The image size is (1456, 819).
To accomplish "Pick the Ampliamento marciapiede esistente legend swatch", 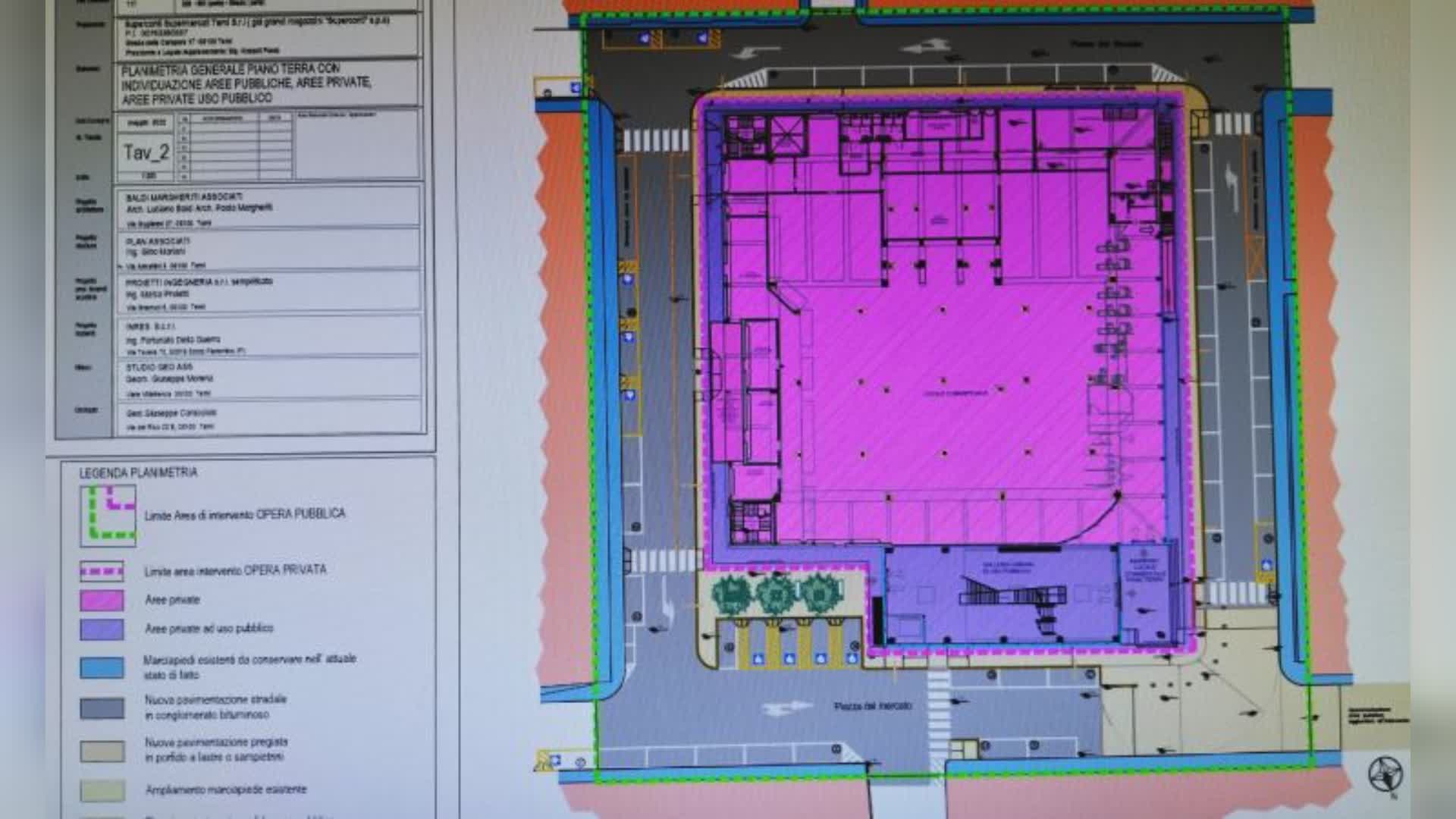I will pos(102,790).
